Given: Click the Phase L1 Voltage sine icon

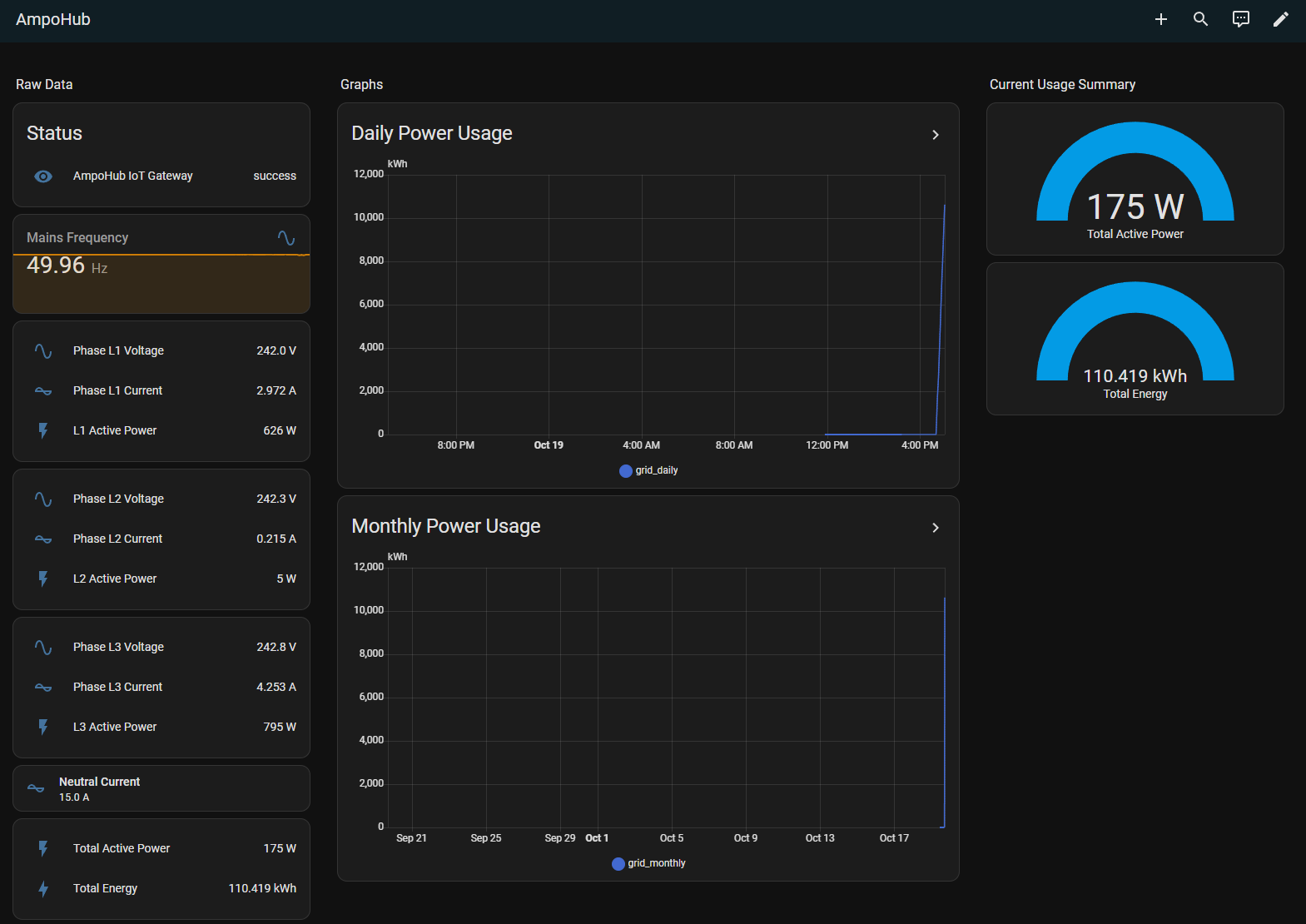Looking at the screenshot, I should coord(43,351).
